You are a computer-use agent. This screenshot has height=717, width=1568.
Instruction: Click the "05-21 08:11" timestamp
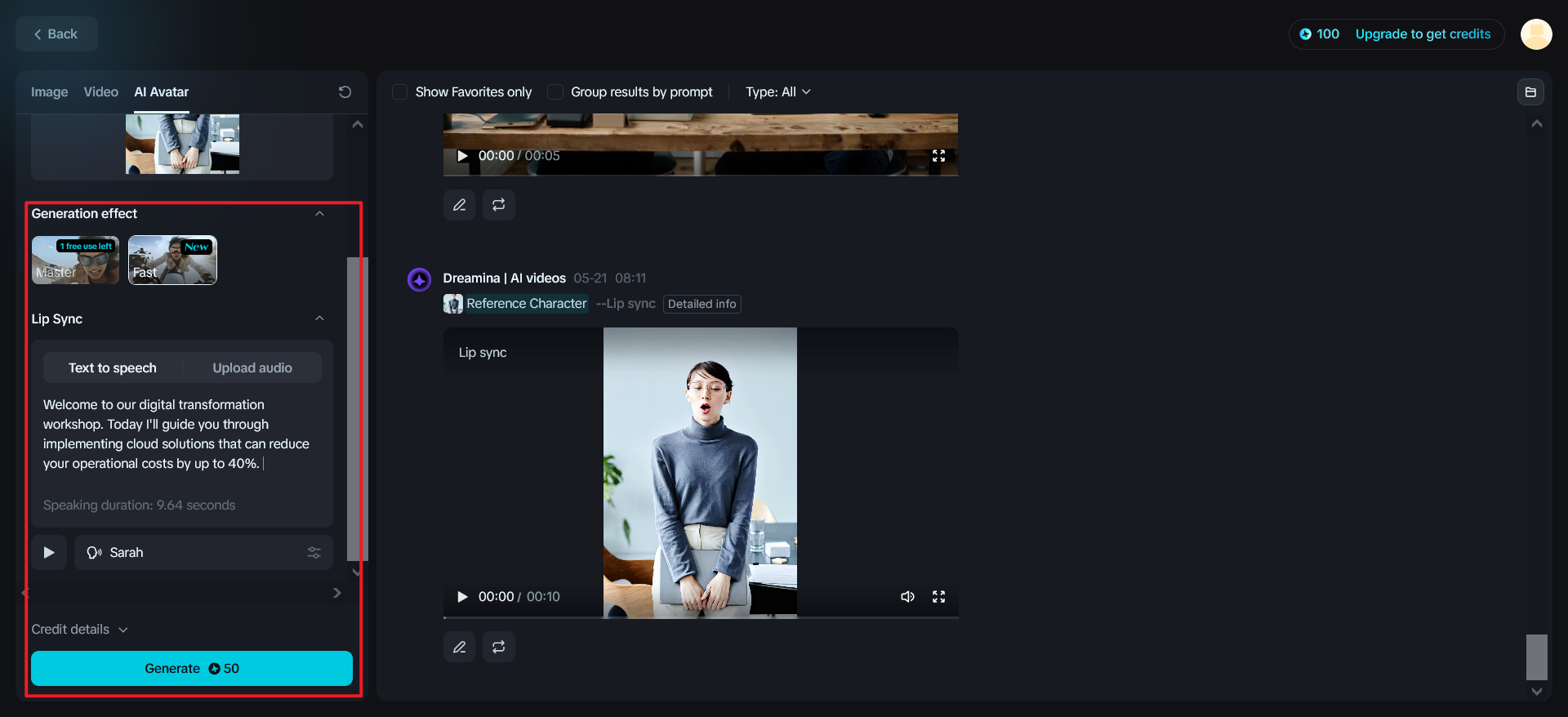[x=609, y=278]
